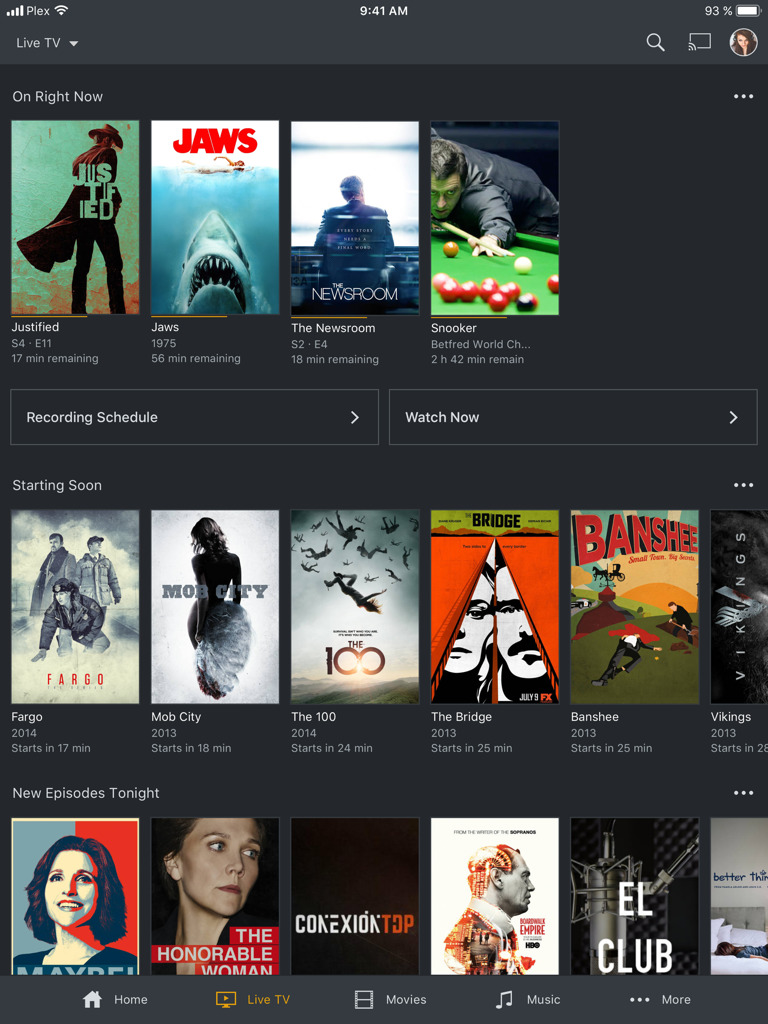Open Starting Soon more options
768x1024 pixels.
click(x=743, y=485)
